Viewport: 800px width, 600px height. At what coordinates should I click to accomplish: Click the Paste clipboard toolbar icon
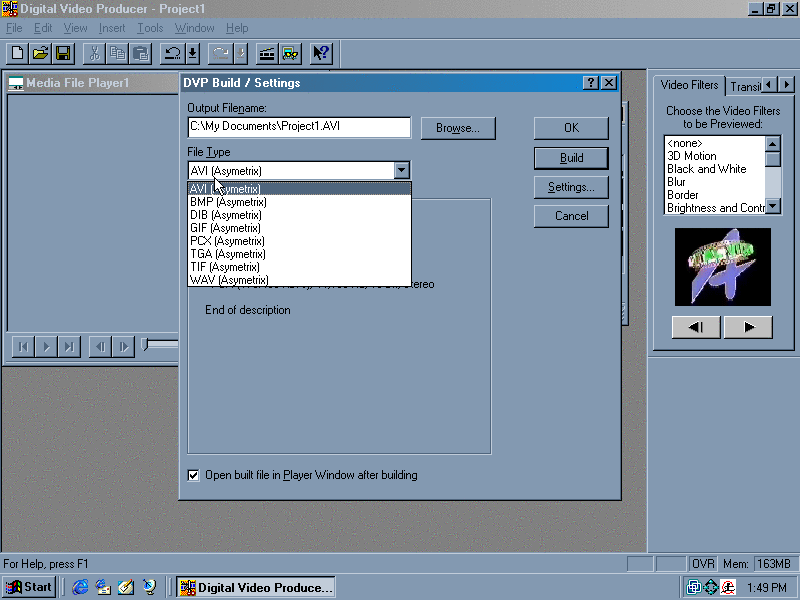point(141,53)
